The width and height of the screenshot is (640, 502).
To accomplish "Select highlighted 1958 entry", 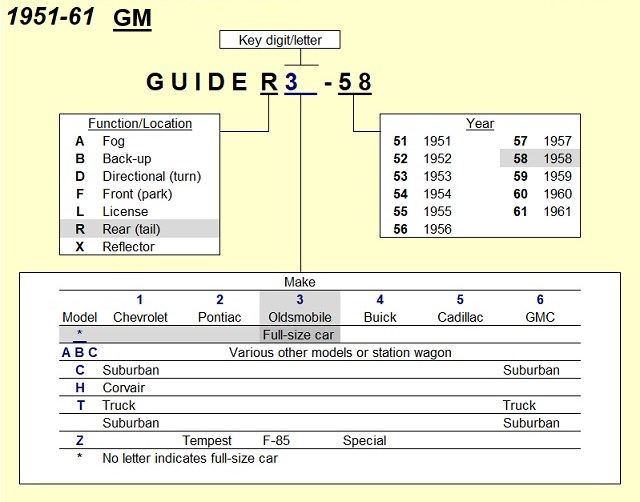I will point(540,158).
